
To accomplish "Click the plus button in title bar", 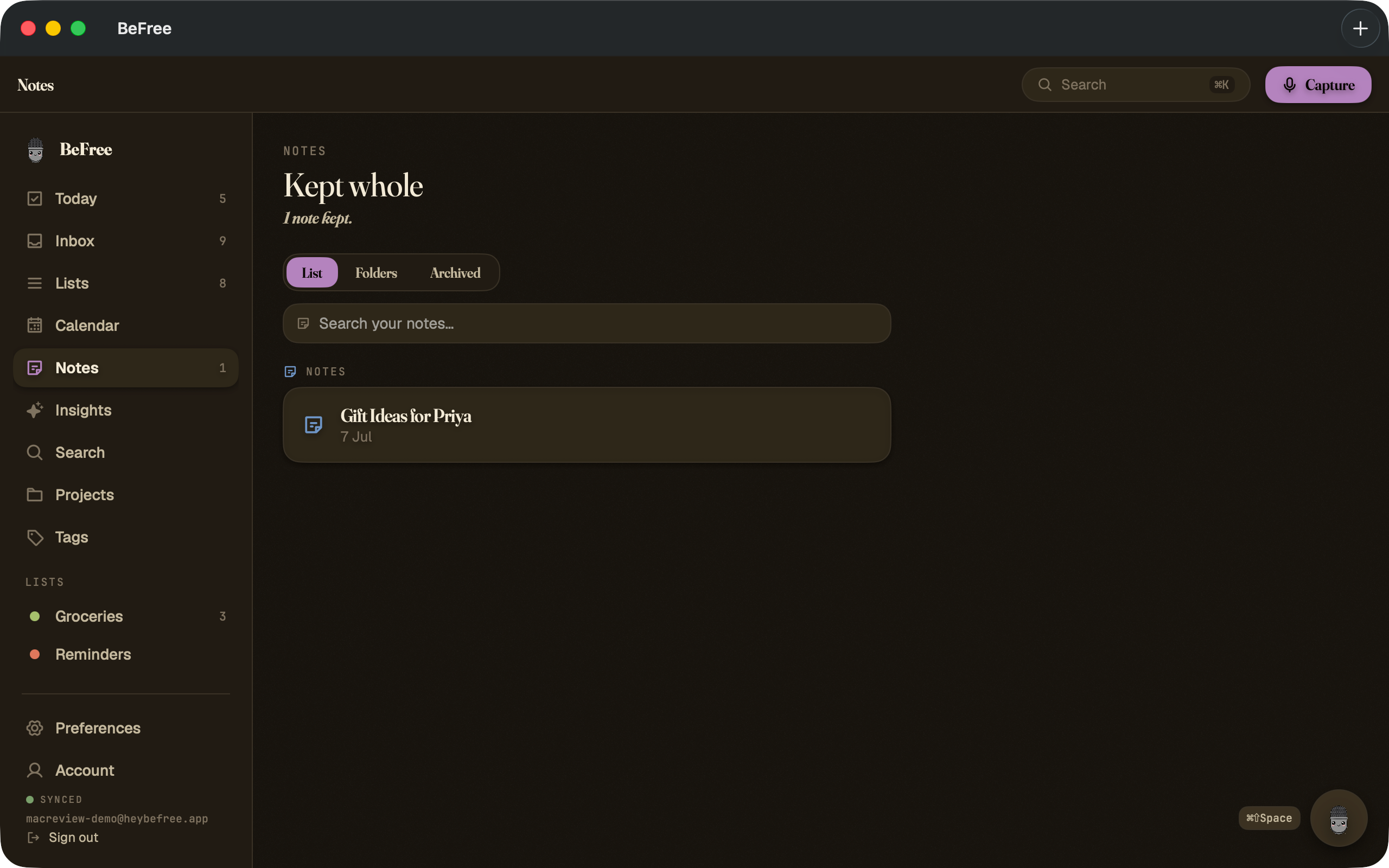I will coord(1360,28).
